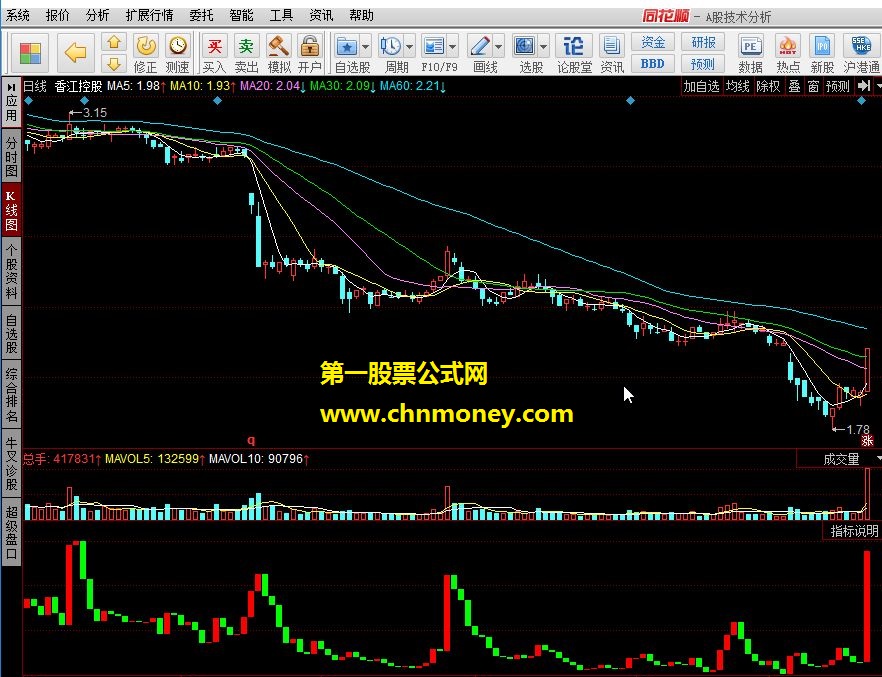Toggle the chart 预测 forecast option
The height and width of the screenshot is (677, 882).
(838, 86)
